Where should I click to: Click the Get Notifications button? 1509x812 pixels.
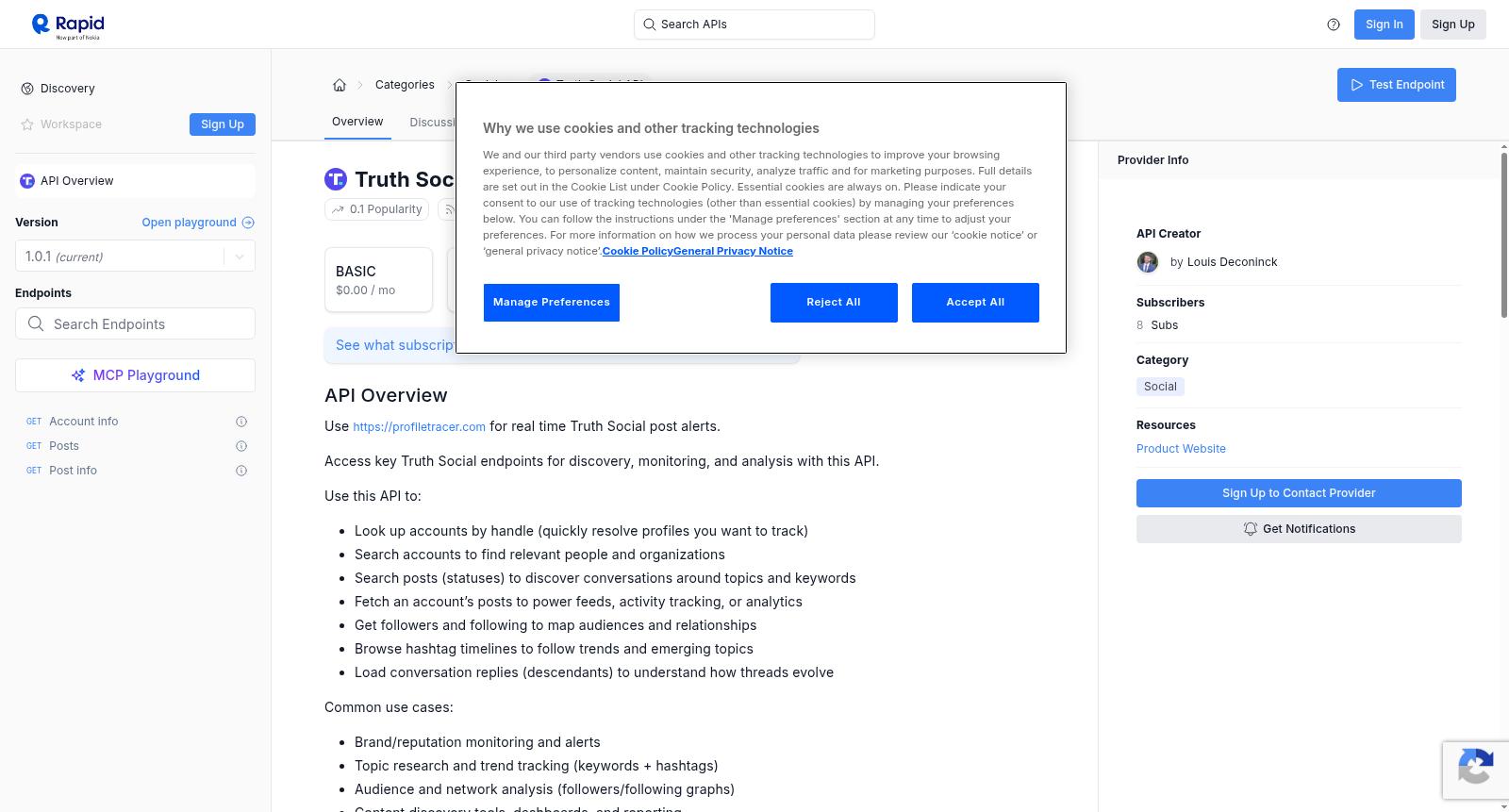tap(1299, 529)
